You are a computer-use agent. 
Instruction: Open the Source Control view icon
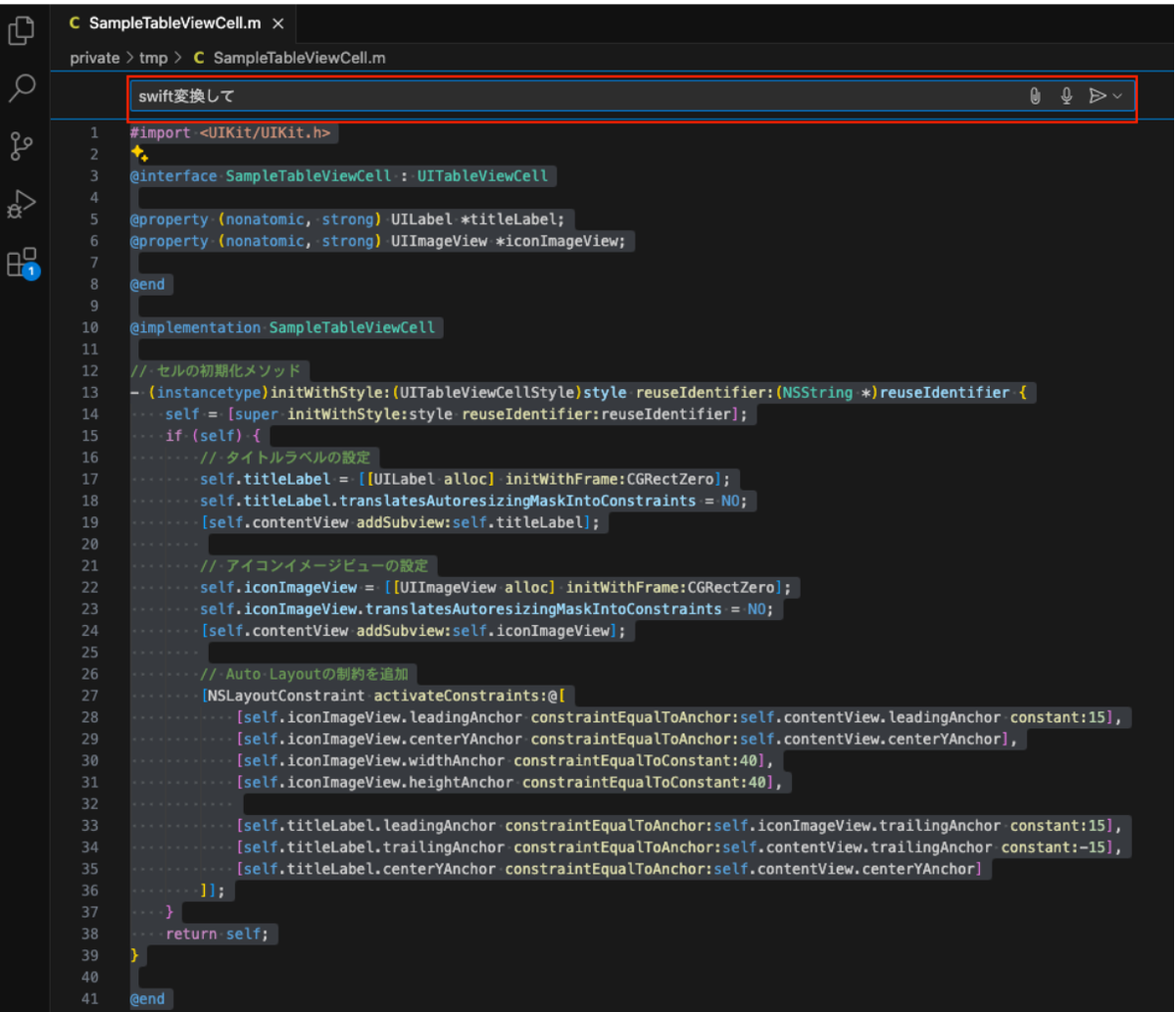point(22,146)
